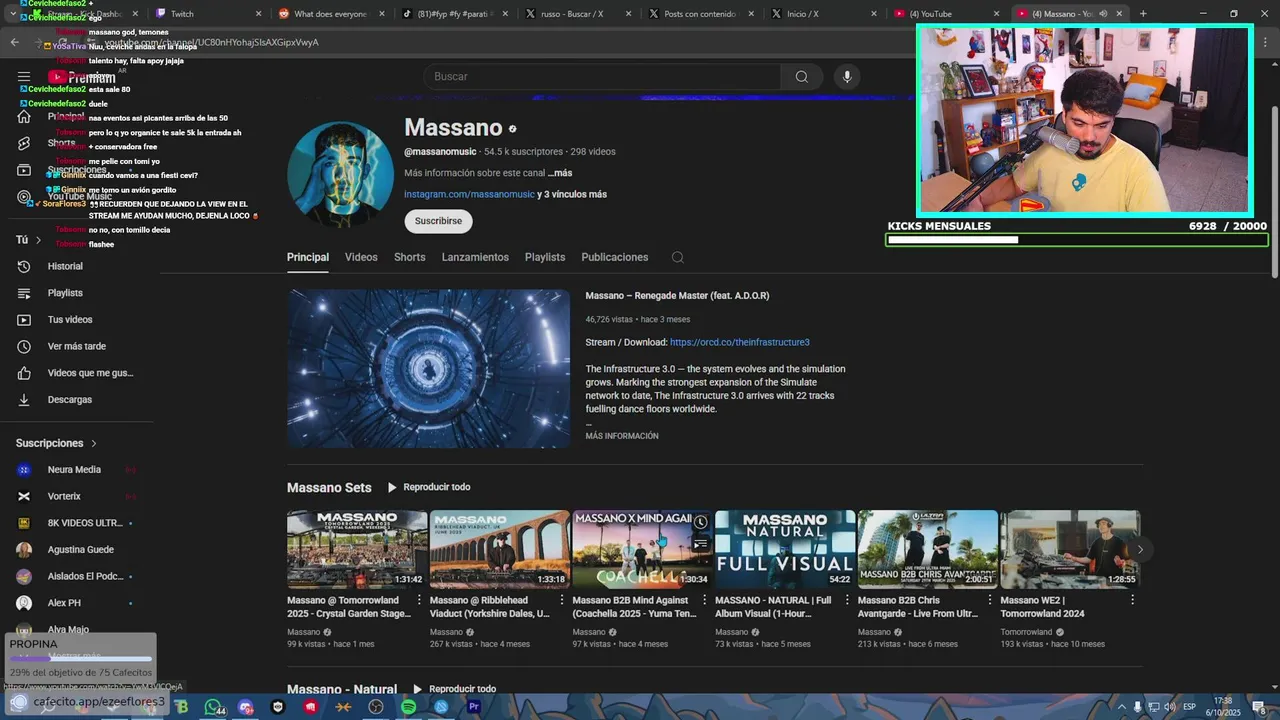Open options for Tomorrowland 2025 video
1280x720 pixels.
tap(419, 600)
